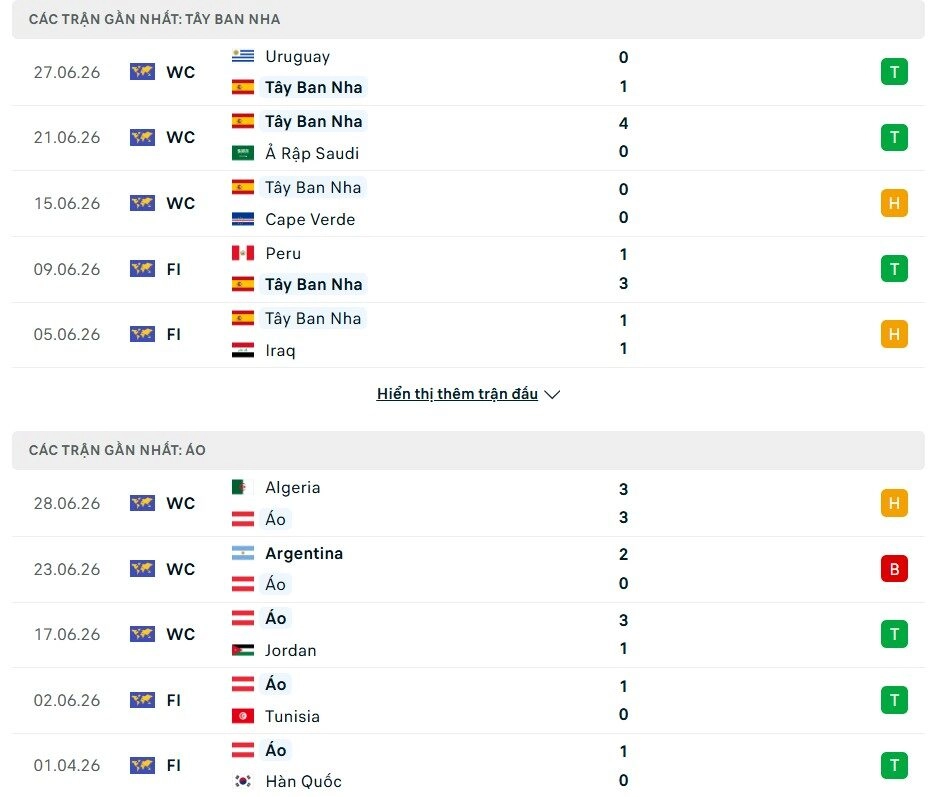Open the 21.06.26 match with Ả Rập Saudi
This screenshot has height=797, width=937.
(468, 137)
